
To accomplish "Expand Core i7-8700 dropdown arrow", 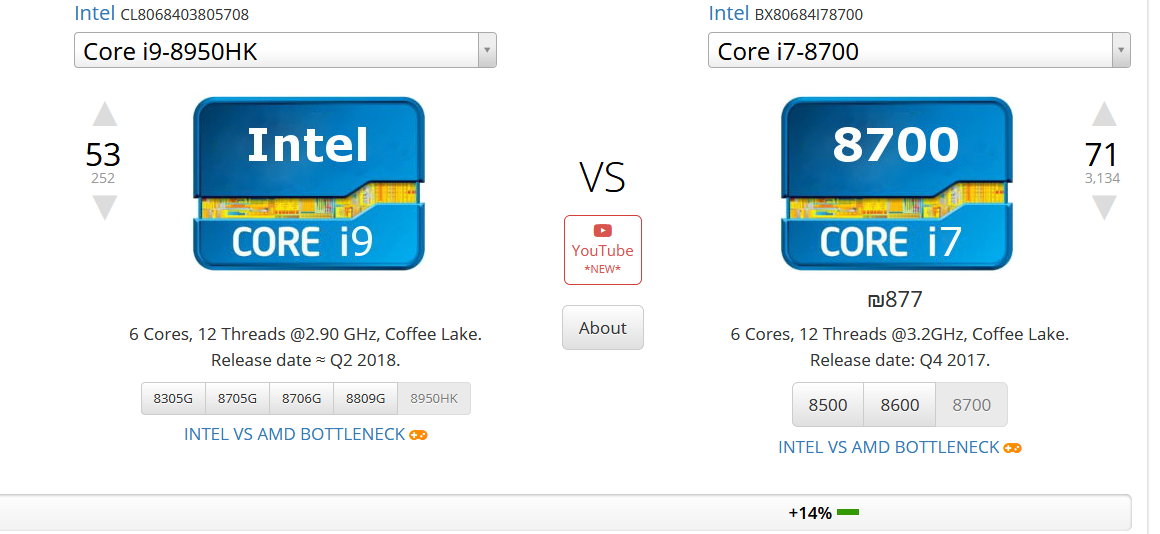I will pos(1121,51).
